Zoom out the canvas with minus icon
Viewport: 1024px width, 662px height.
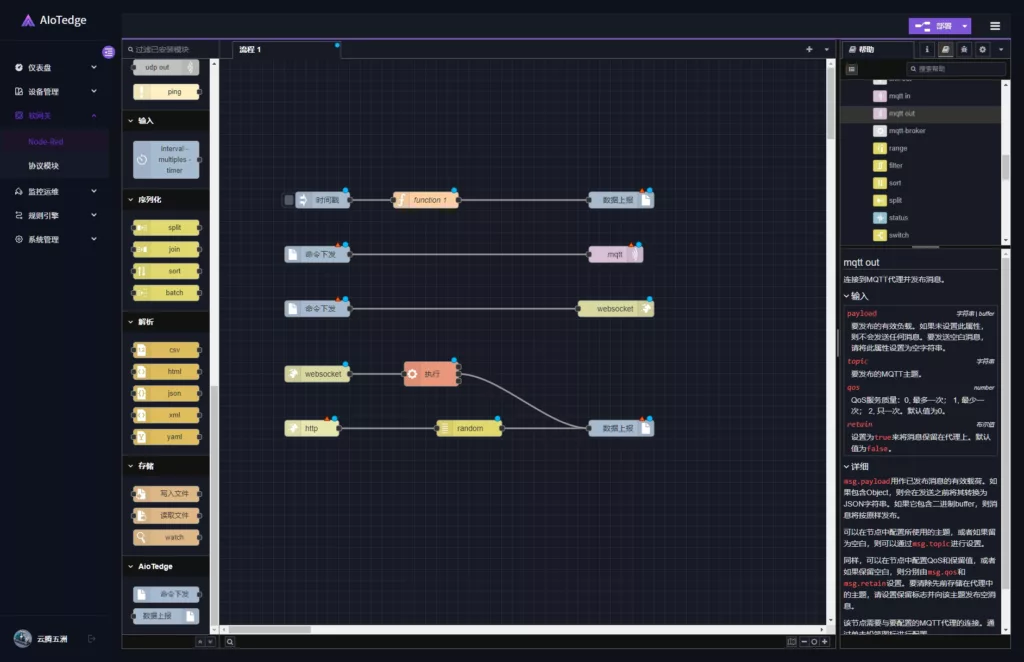click(x=804, y=642)
